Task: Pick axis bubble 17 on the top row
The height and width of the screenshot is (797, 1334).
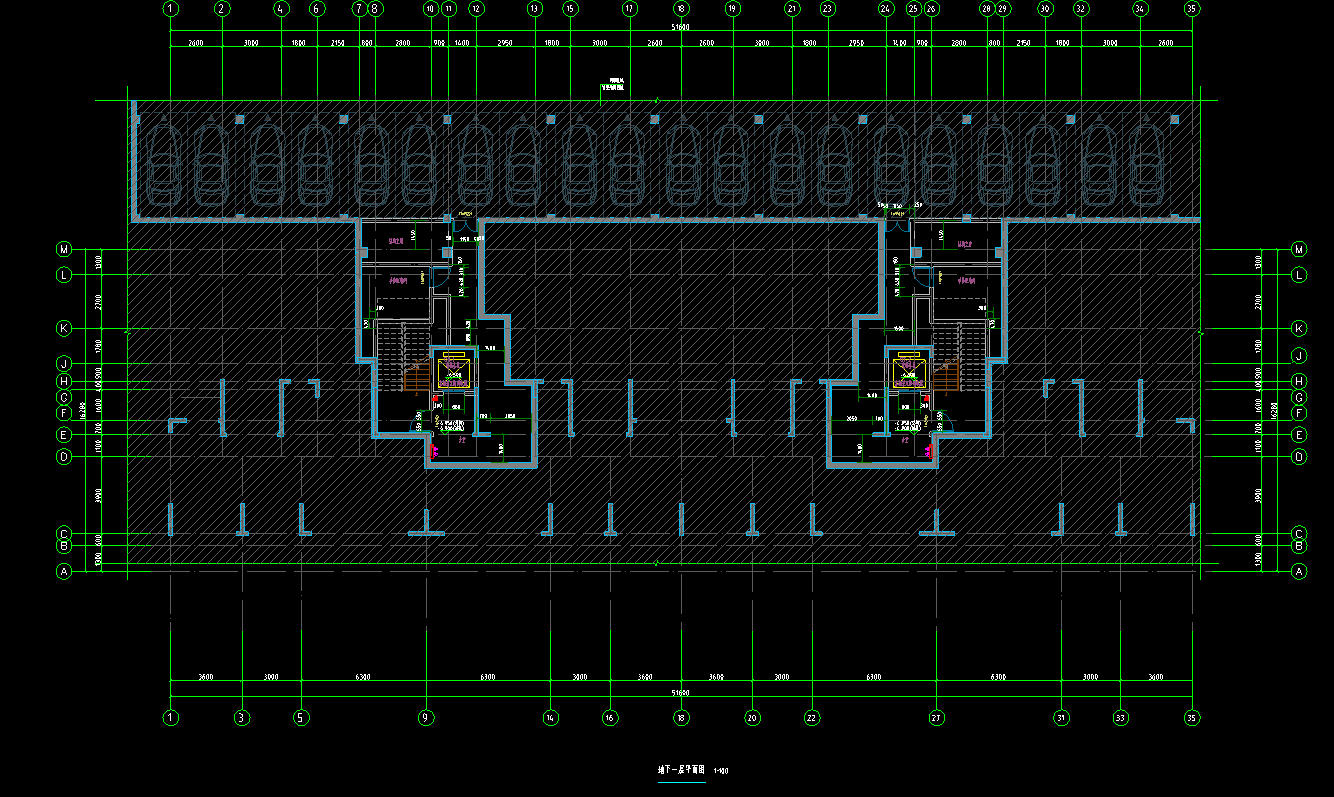Action: (629, 9)
